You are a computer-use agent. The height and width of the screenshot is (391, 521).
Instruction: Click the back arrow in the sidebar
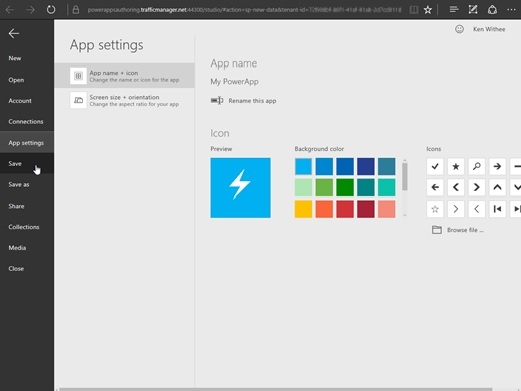tap(14, 33)
